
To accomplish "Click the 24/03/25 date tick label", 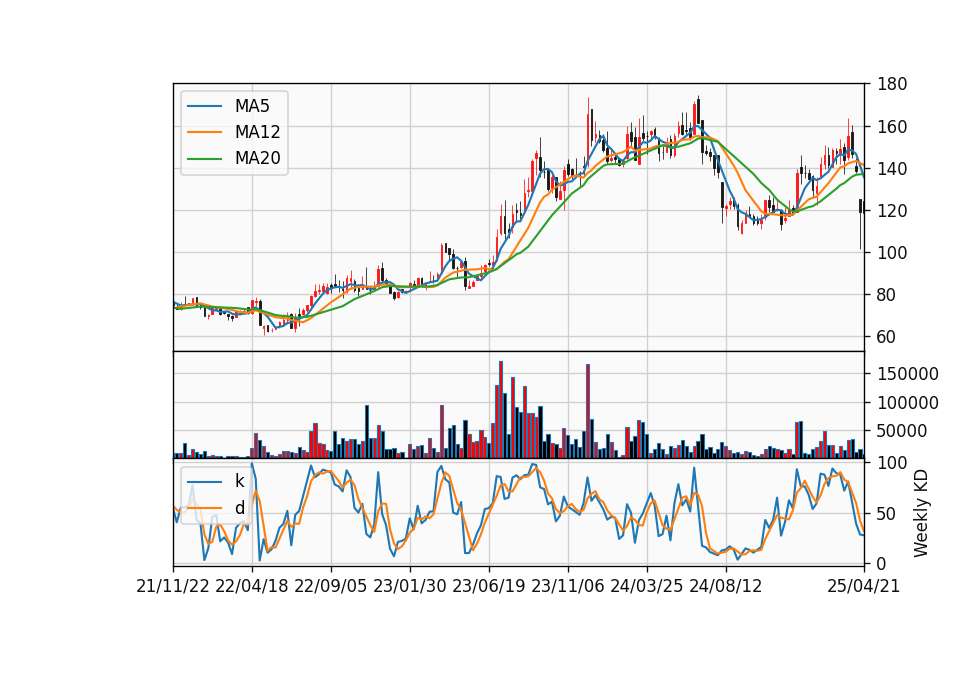I will click(x=647, y=587).
